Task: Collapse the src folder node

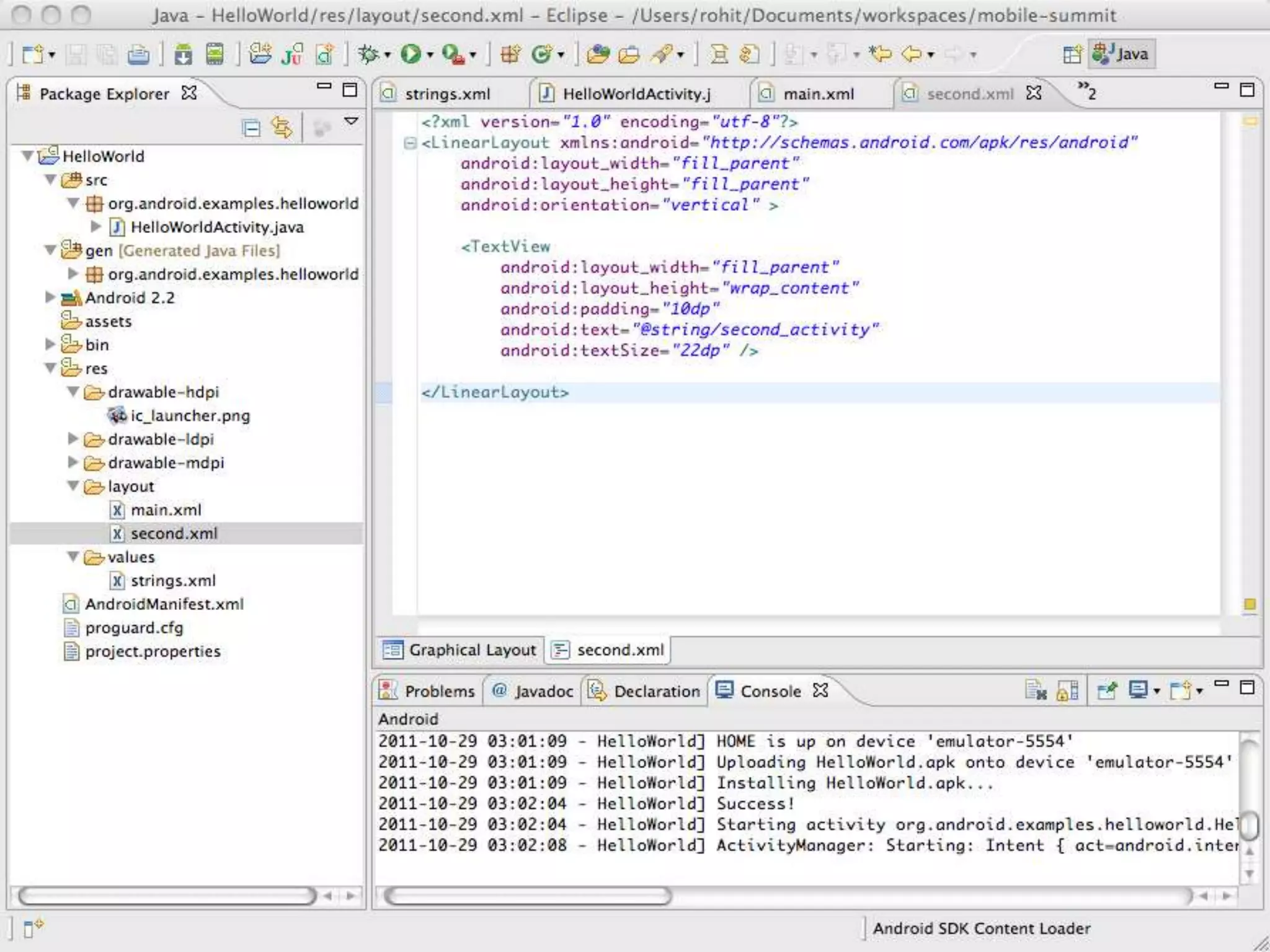Action: [51, 179]
